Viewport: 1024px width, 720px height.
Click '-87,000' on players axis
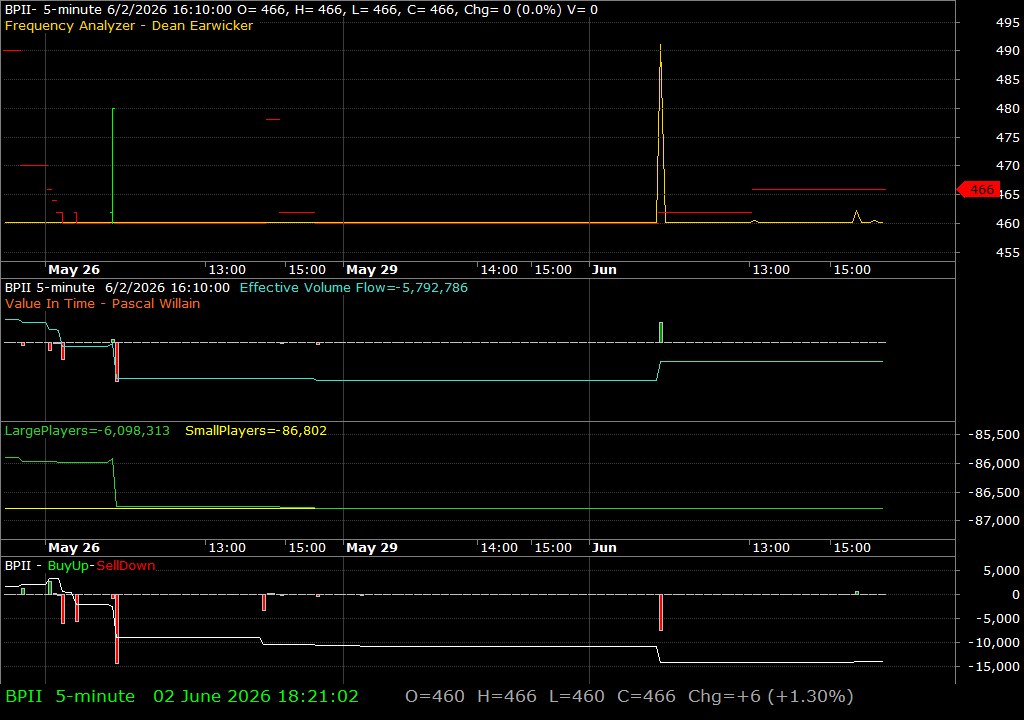(993, 520)
